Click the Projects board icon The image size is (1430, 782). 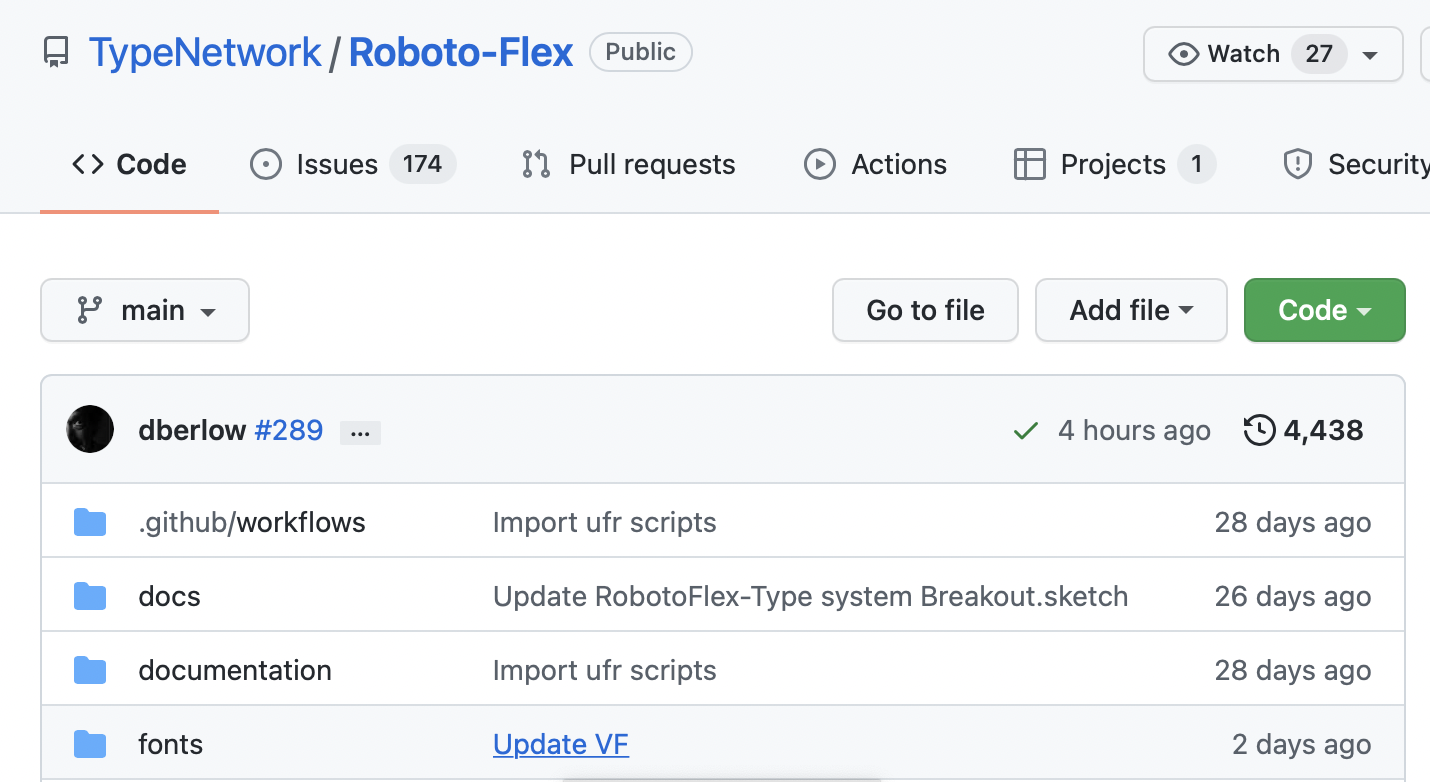(x=1029, y=164)
